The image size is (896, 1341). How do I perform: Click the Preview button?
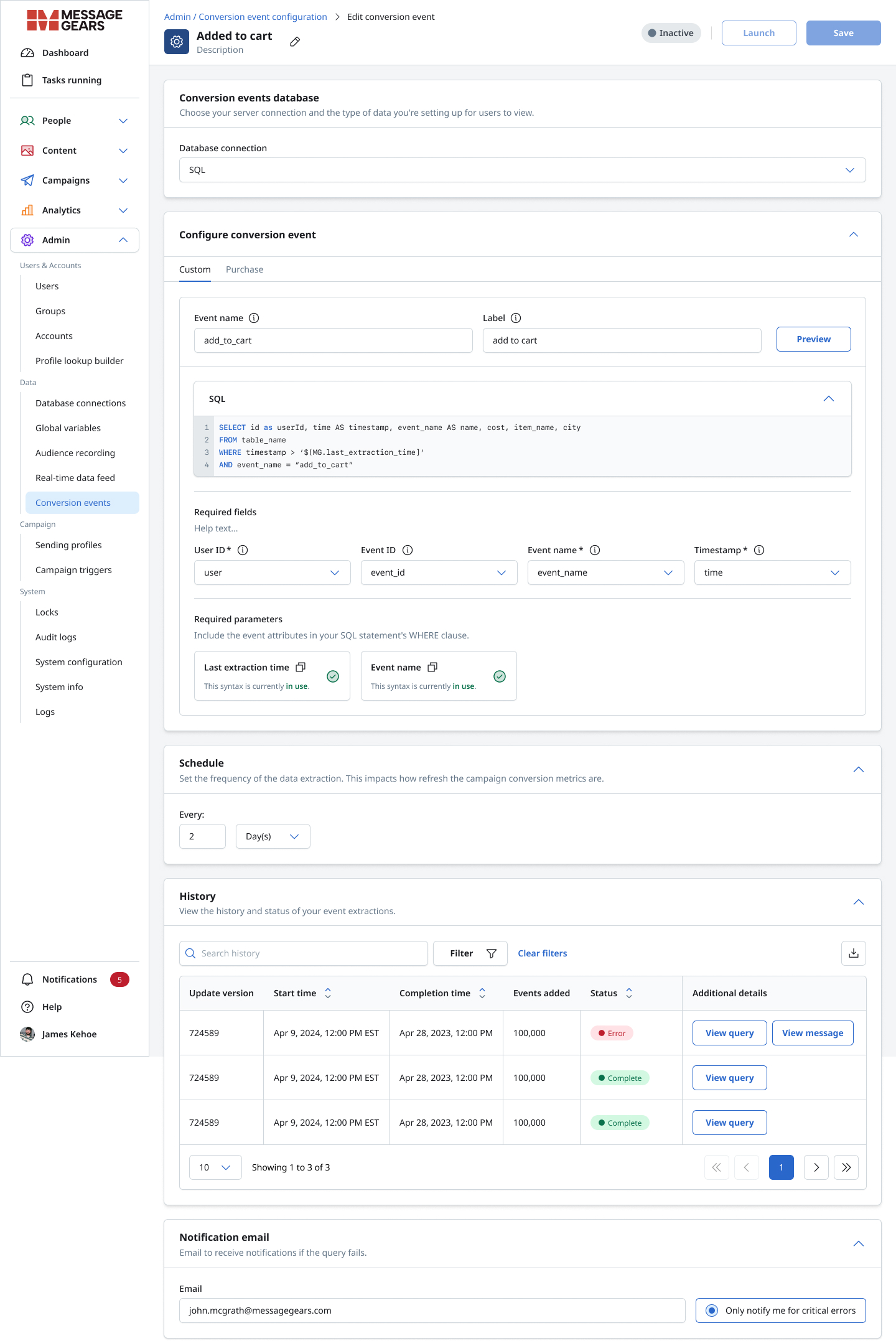814,339
